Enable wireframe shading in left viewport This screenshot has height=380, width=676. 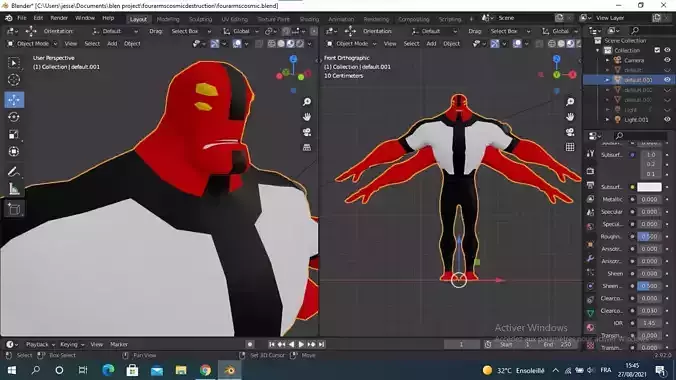[272, 44]
